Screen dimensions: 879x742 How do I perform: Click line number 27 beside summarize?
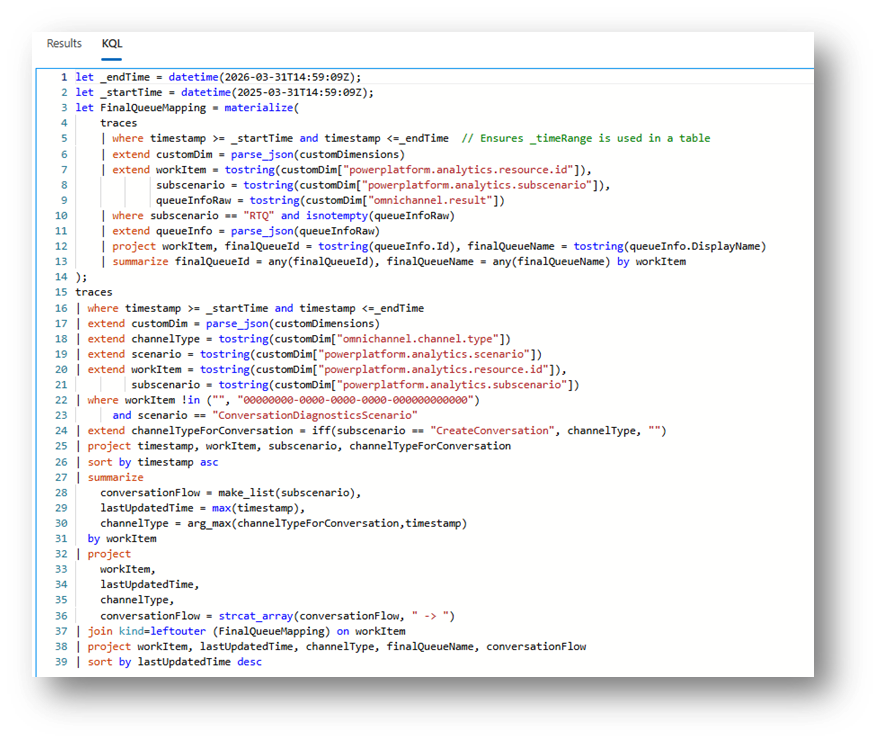61,477
